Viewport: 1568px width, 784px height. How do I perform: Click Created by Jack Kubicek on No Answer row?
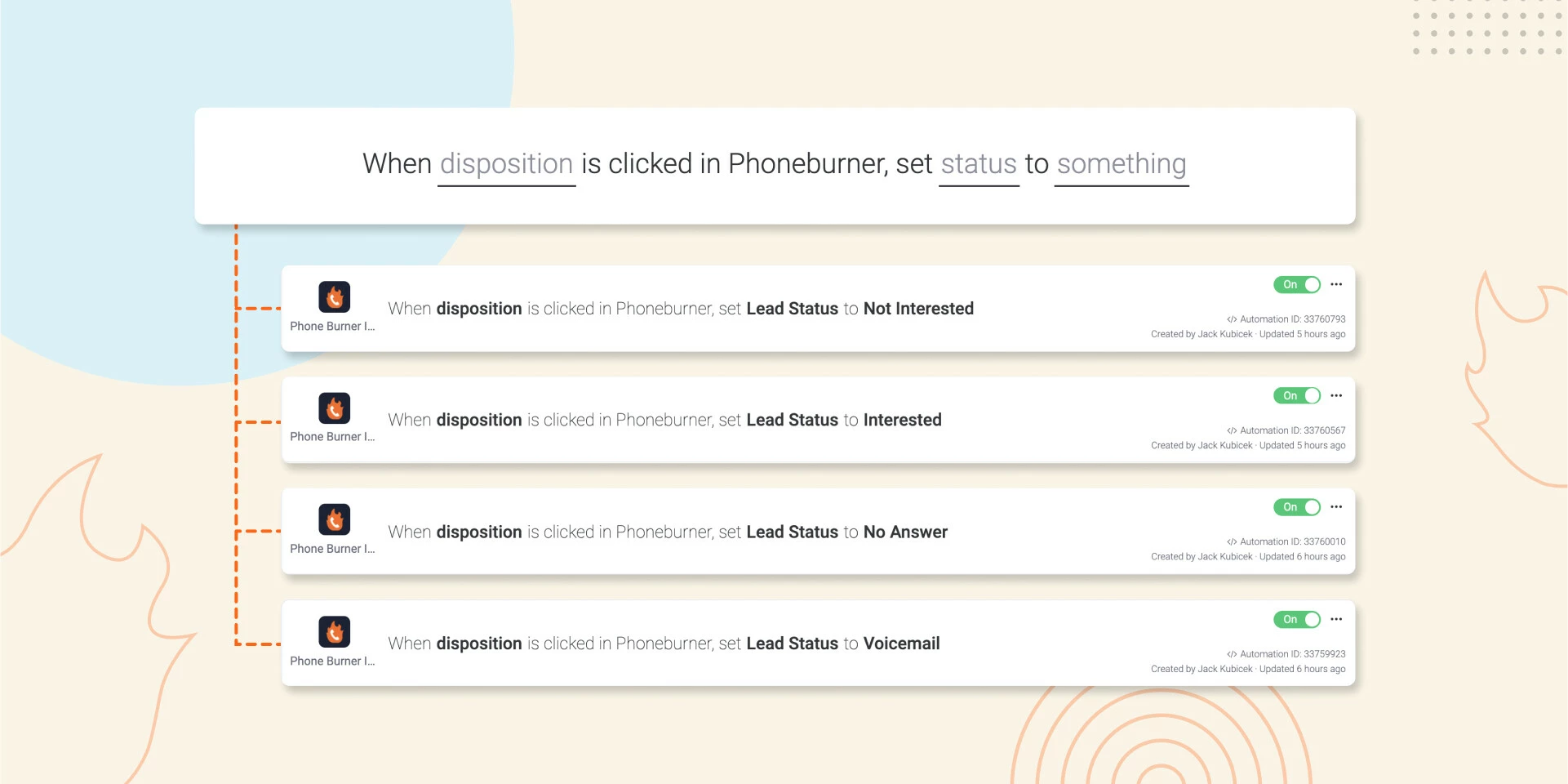(1202, 557)
